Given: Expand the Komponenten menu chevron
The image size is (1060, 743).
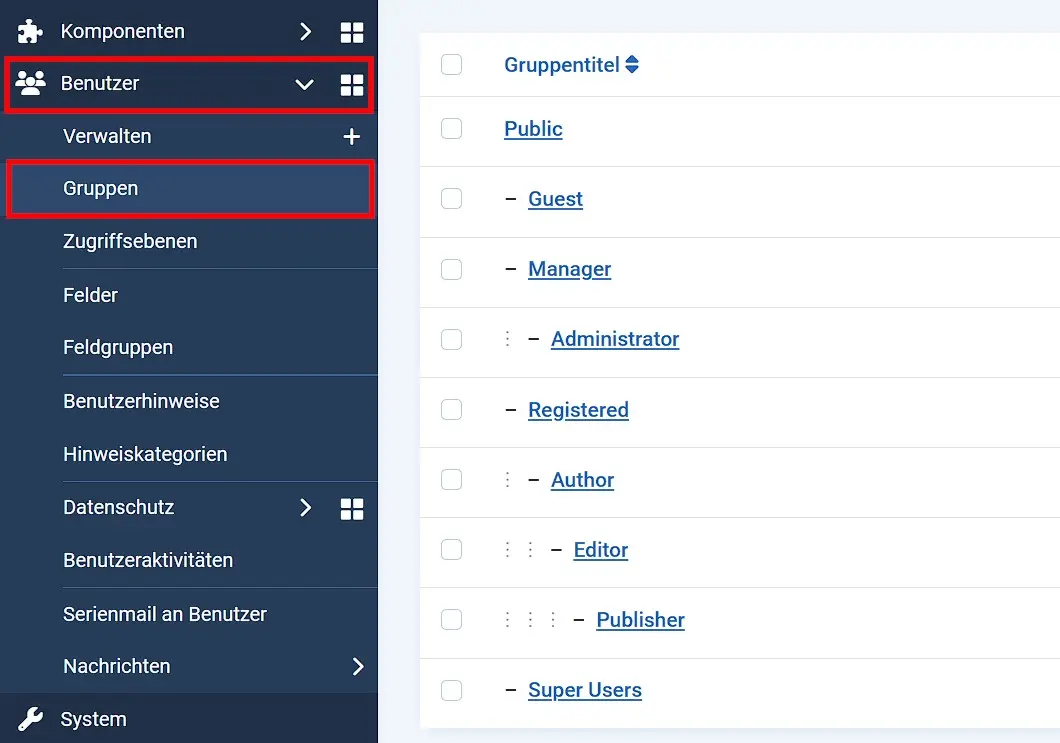Looking at the screenshot, I should (x=306, y=31).
